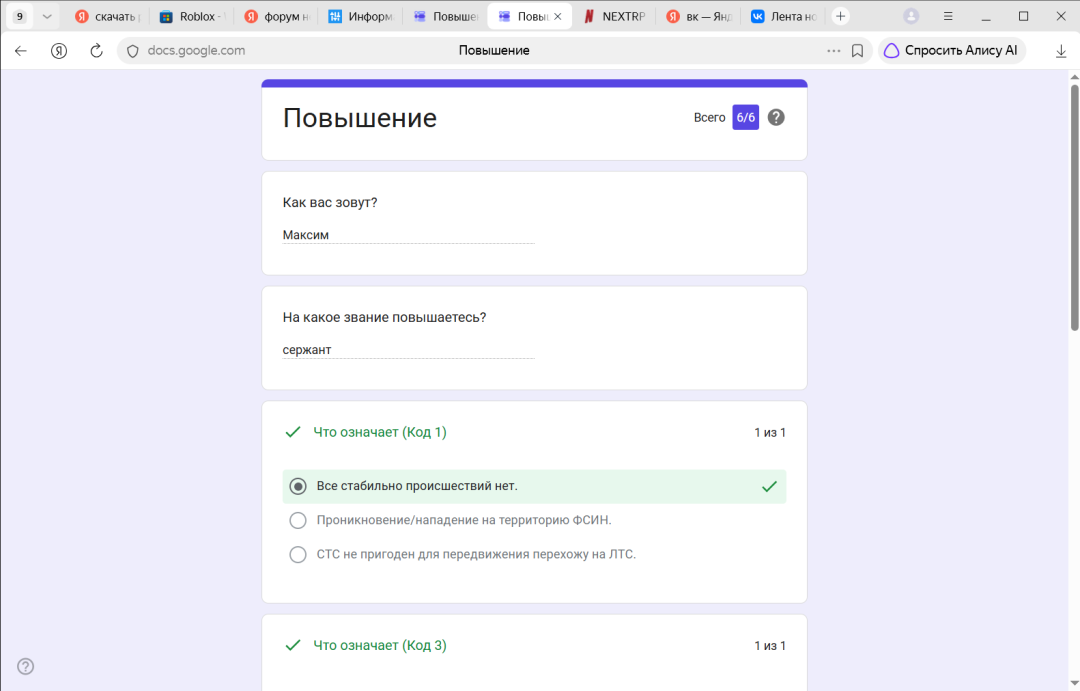
Task: Reload the page with the refresh icon
Action: pyautogui.click(x=96, y=50)
